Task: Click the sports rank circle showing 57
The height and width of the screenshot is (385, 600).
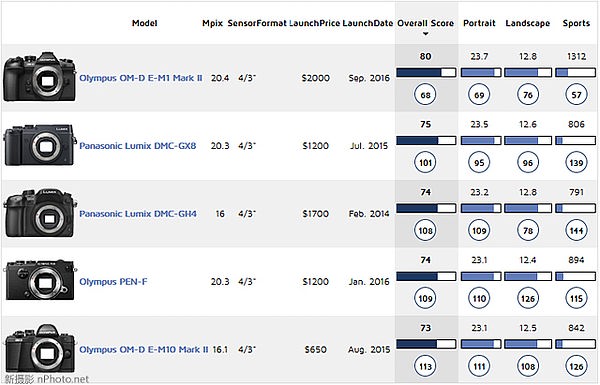Action: (x=576, y=95)
